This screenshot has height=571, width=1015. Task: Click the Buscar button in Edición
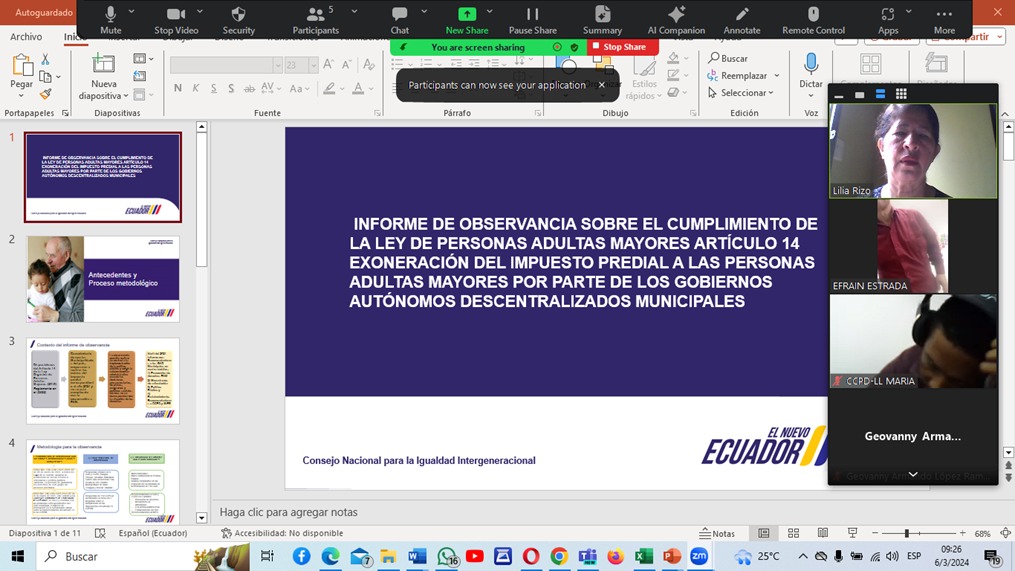click(728, 58)
